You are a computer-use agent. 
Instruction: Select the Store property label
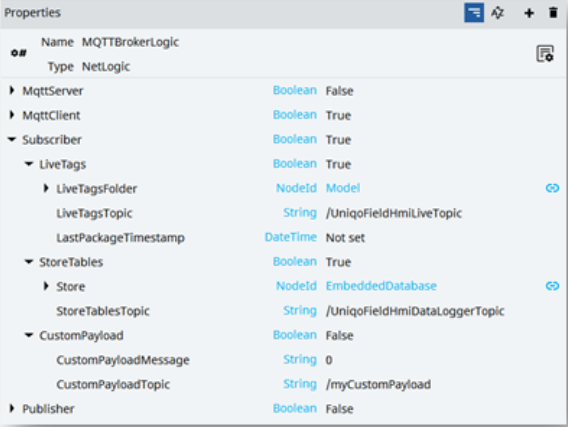(71, 286)
